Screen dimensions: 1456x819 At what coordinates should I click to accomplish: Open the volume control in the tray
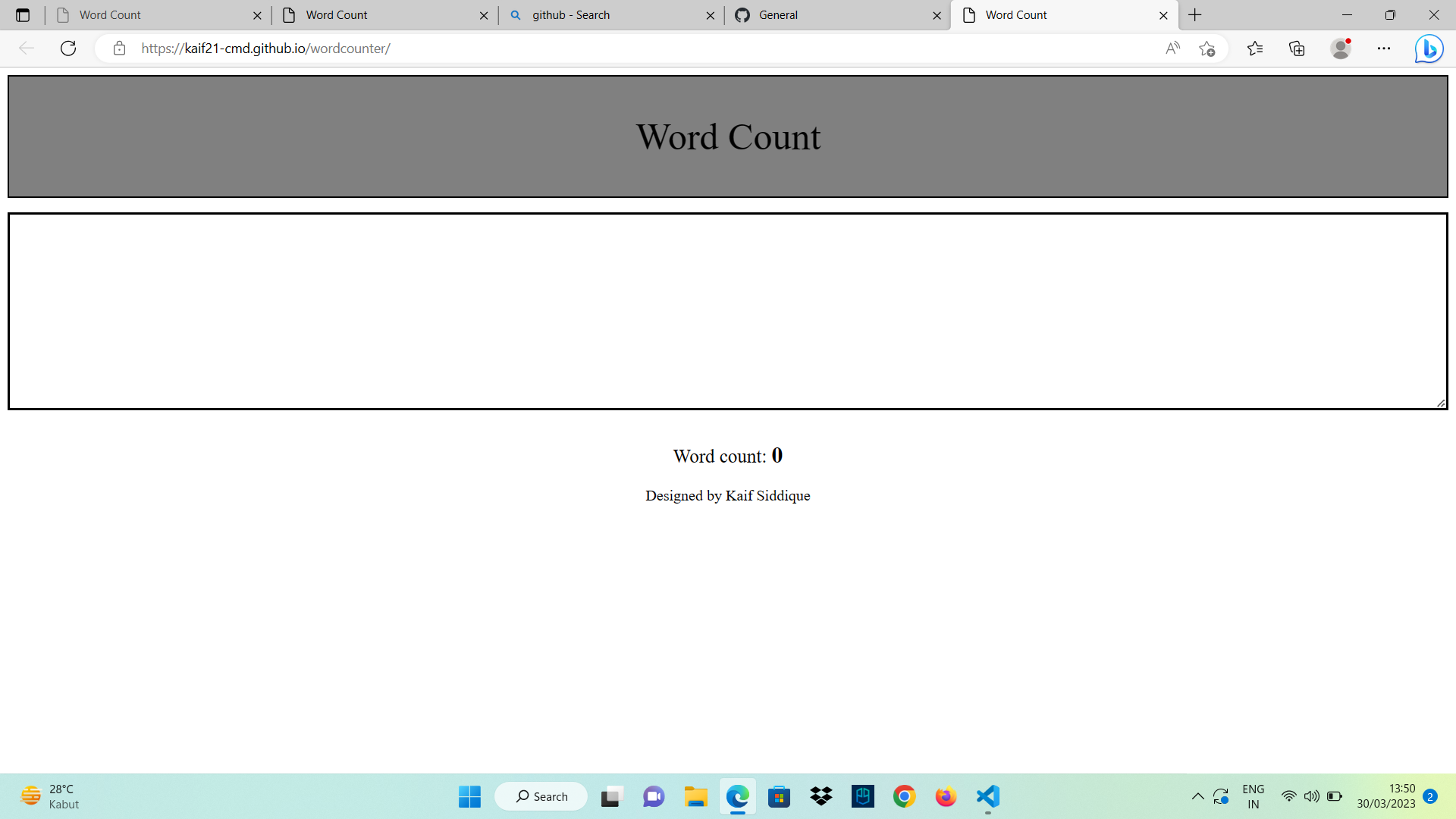pos(1312,796)
